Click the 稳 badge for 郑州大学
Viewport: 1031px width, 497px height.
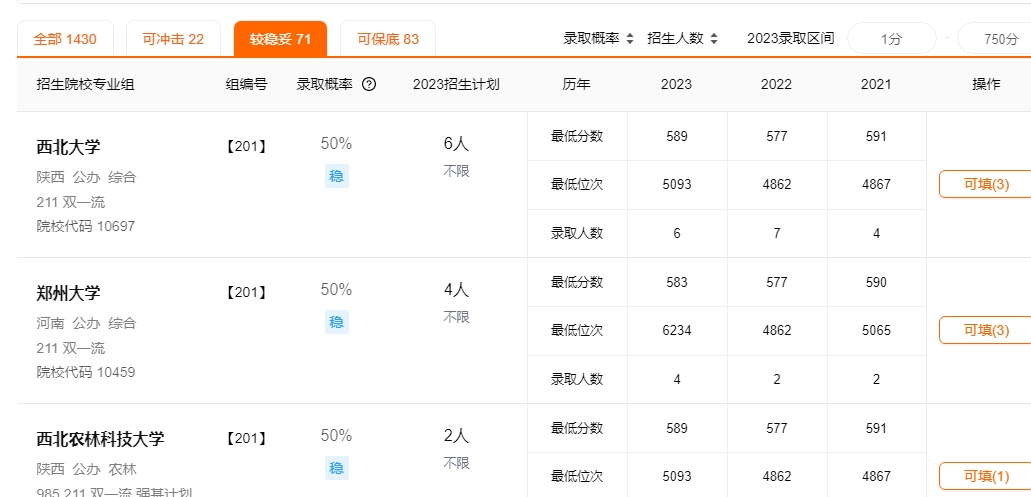(337, 322)
